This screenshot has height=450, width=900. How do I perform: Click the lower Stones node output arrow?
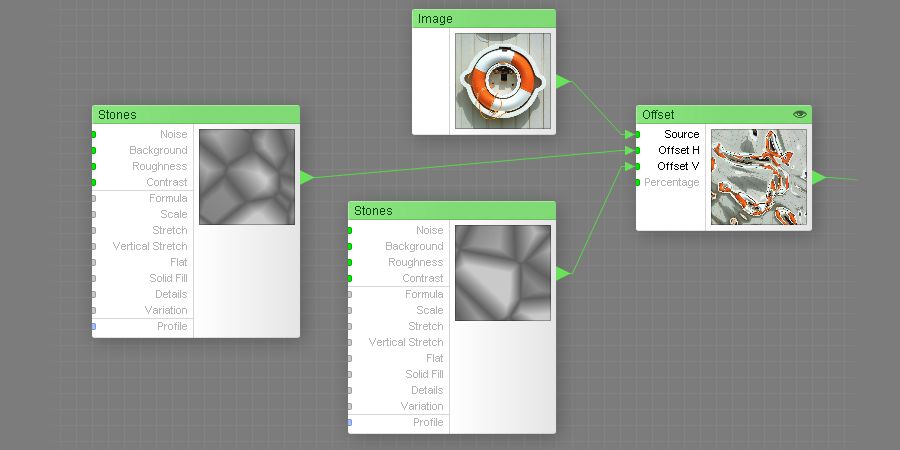(x=562, y=274)
